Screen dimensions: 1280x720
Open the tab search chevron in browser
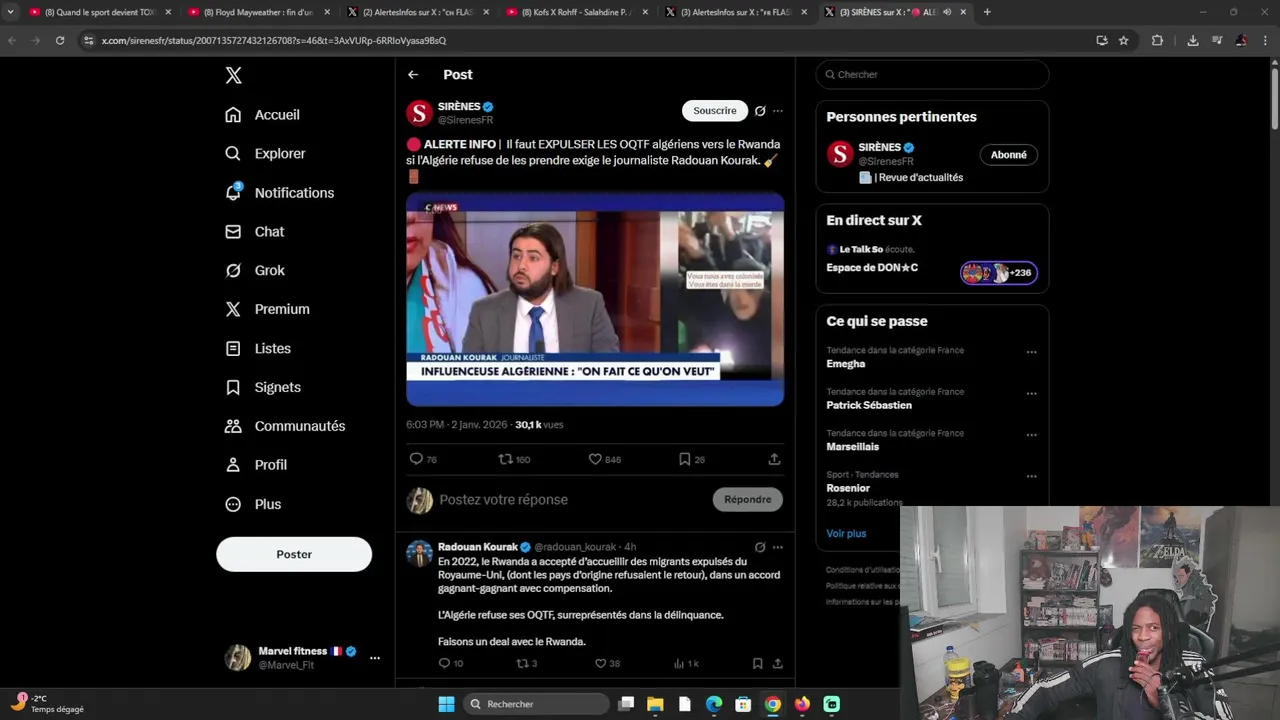point(10,12)
